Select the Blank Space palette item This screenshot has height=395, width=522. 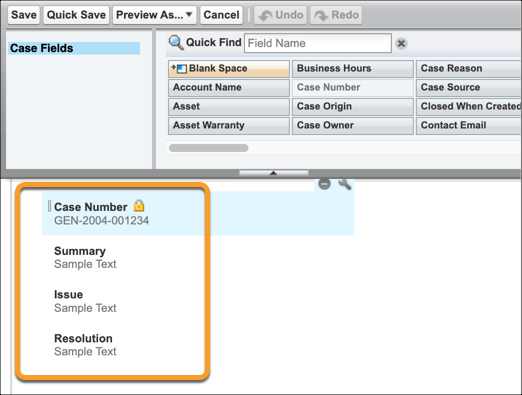pos(229,69)
